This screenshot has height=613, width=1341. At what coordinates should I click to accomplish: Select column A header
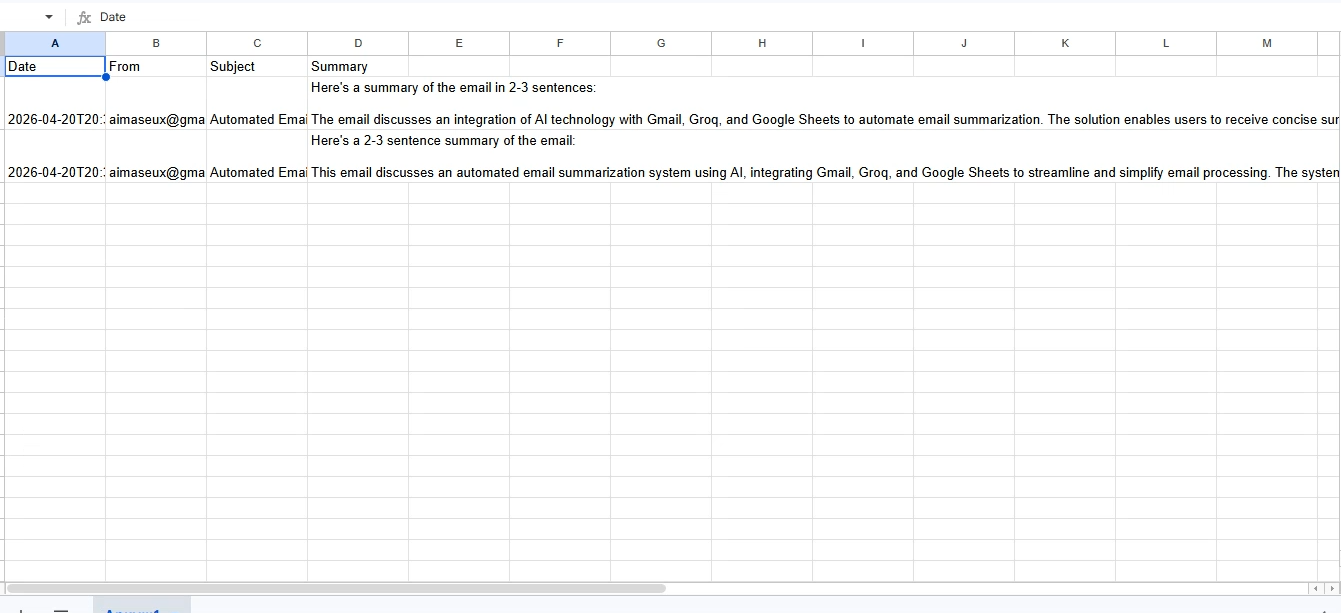point(55,43)
